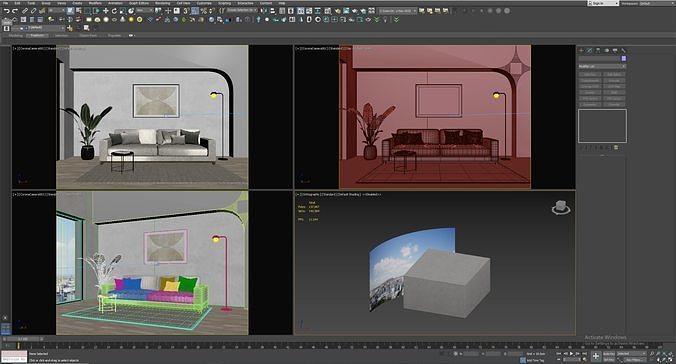
Task: Open the Rendering menu
Action: [163, 3]
